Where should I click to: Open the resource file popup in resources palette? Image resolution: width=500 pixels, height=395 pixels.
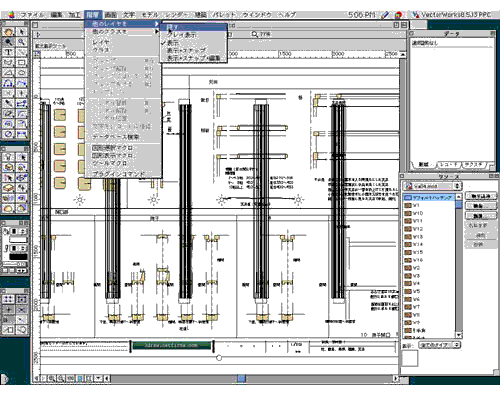[432, 186]
